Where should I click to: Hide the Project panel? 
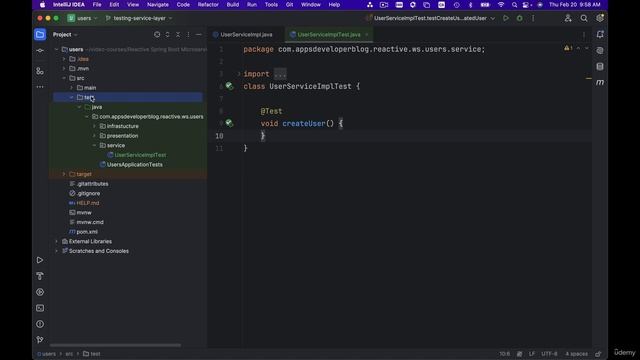coord(199,35)
